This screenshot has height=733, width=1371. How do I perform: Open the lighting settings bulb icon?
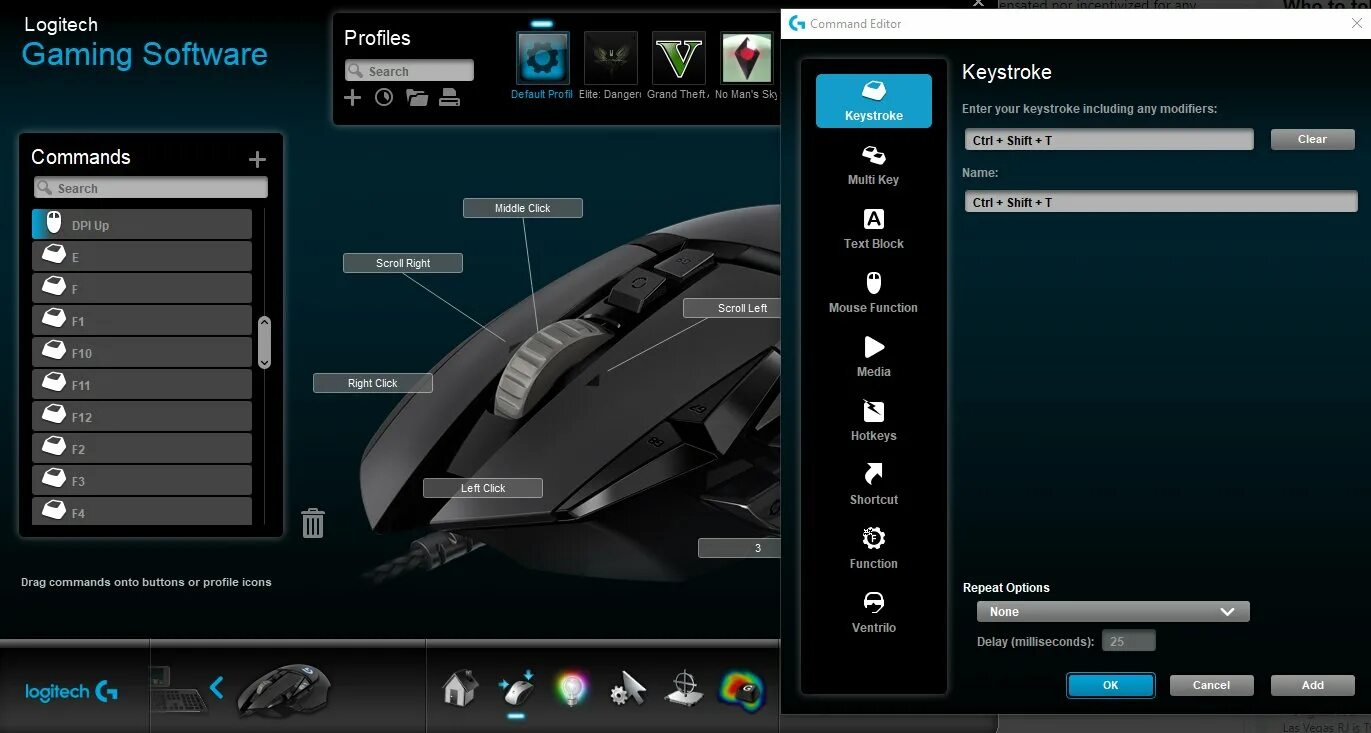coord(572,689)
